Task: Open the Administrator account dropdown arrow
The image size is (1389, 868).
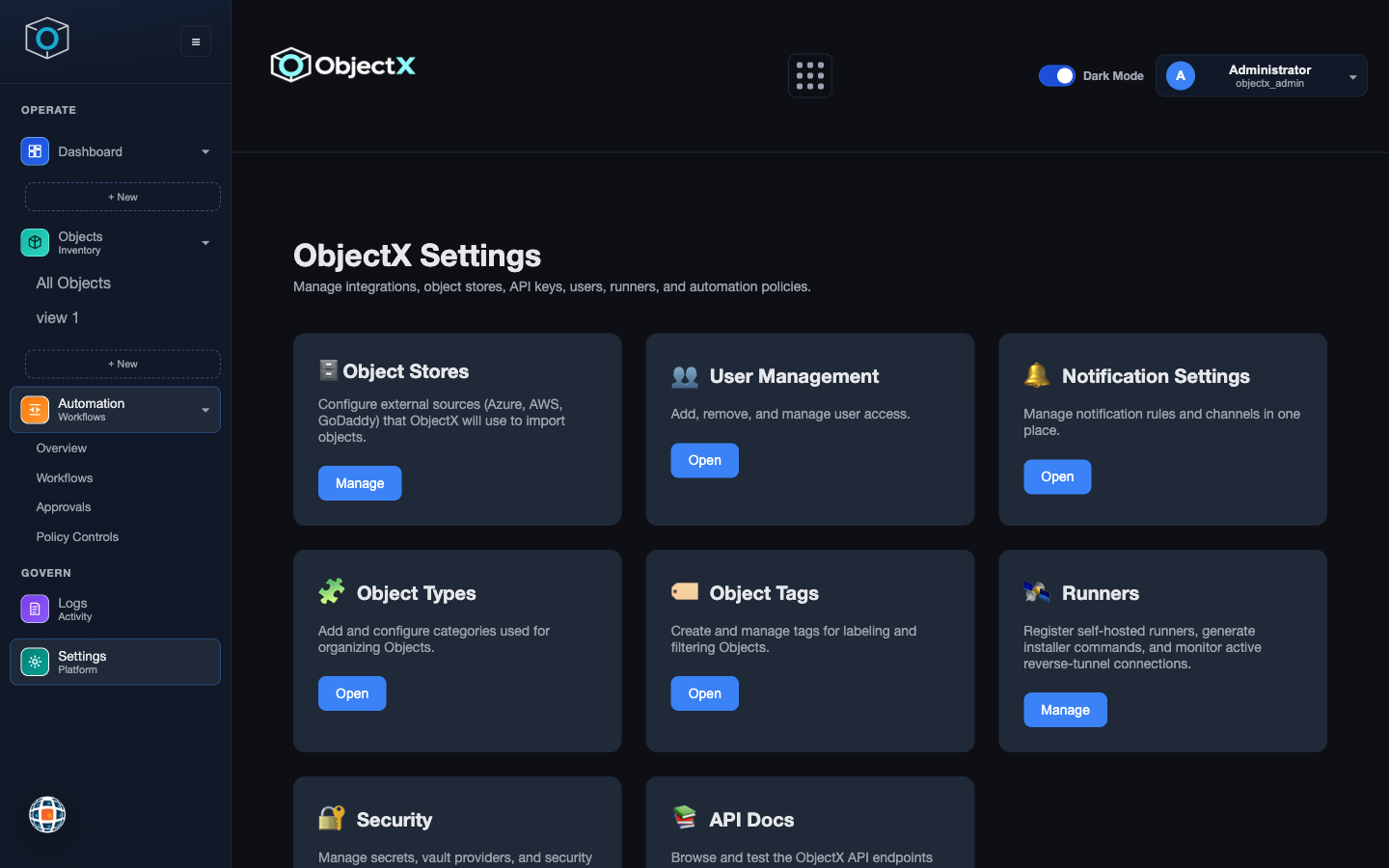Action: (1352, 77)
